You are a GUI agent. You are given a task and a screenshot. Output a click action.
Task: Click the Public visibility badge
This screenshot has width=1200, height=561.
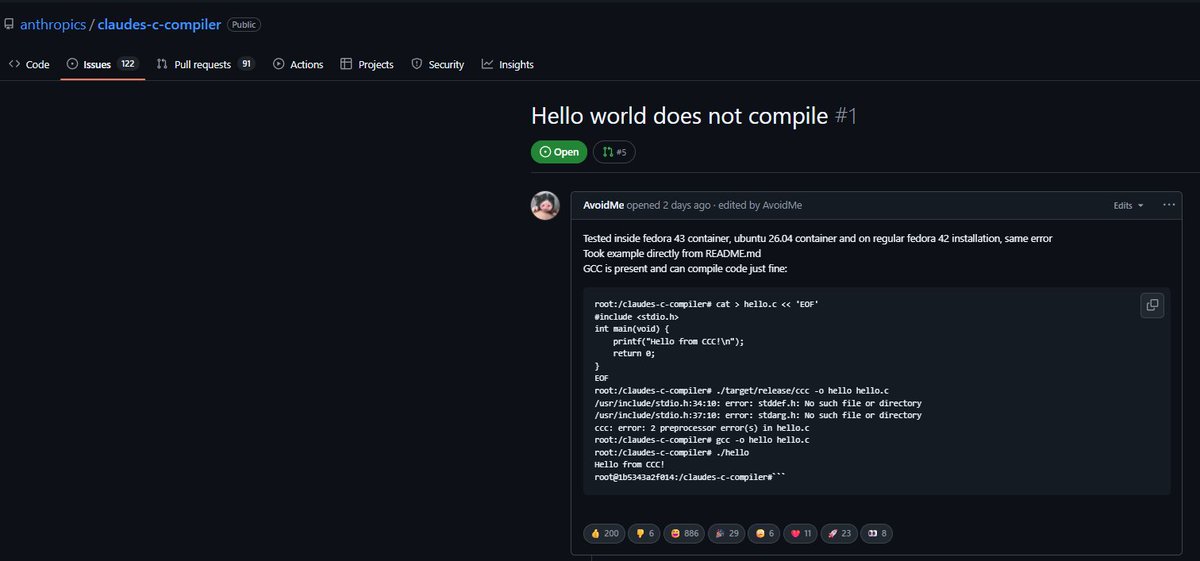point(245,24)
